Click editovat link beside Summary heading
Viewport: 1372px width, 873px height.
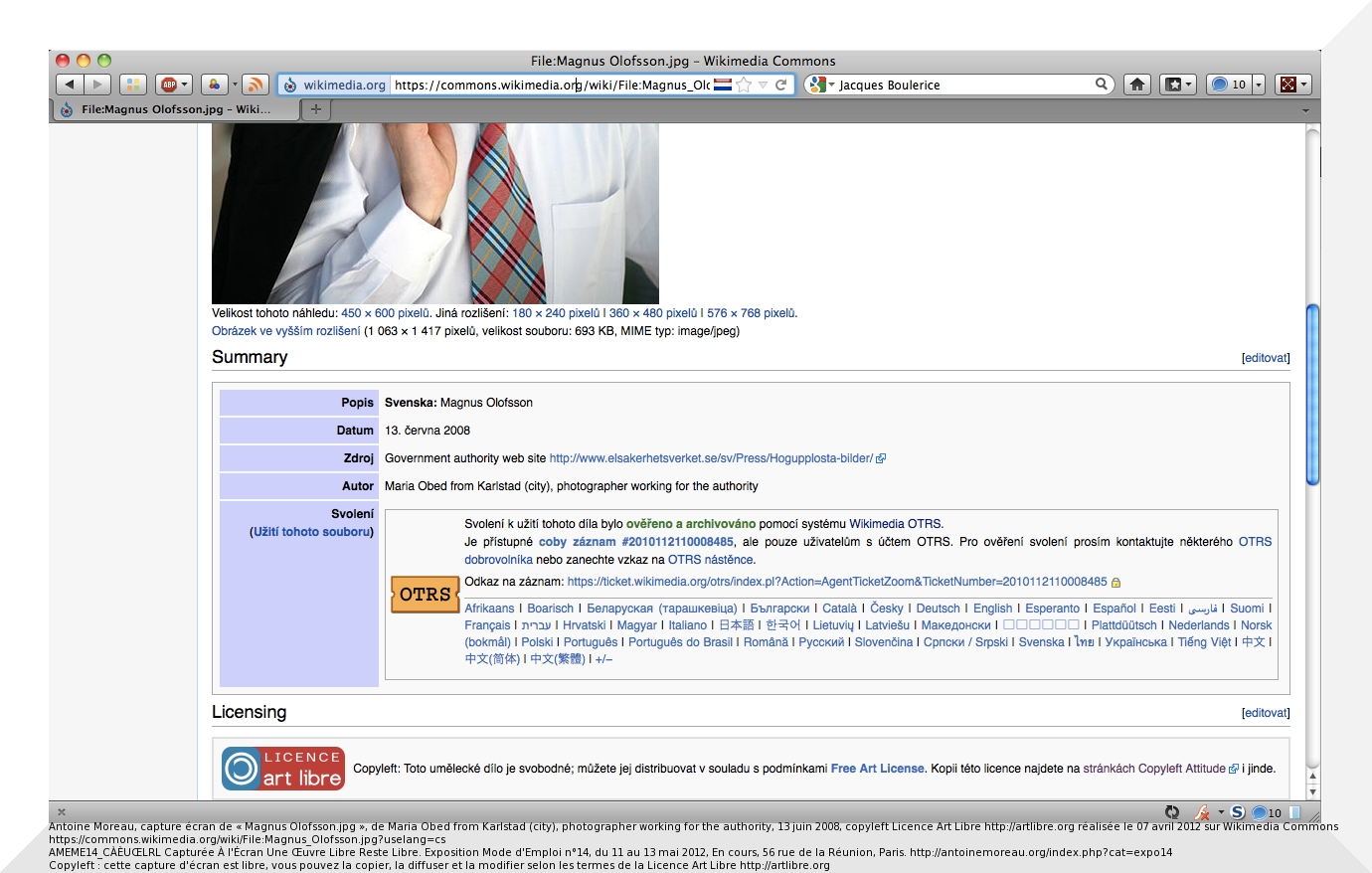[x=1265, y=358]
